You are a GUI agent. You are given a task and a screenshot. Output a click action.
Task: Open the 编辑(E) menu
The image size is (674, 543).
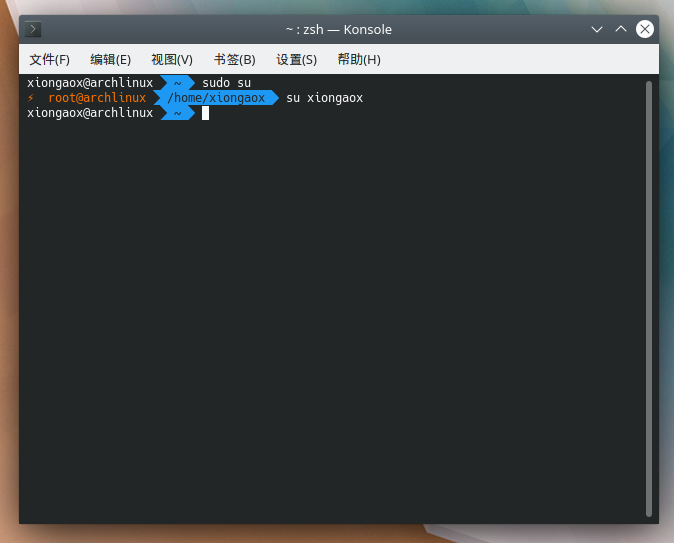coord(110,59)
